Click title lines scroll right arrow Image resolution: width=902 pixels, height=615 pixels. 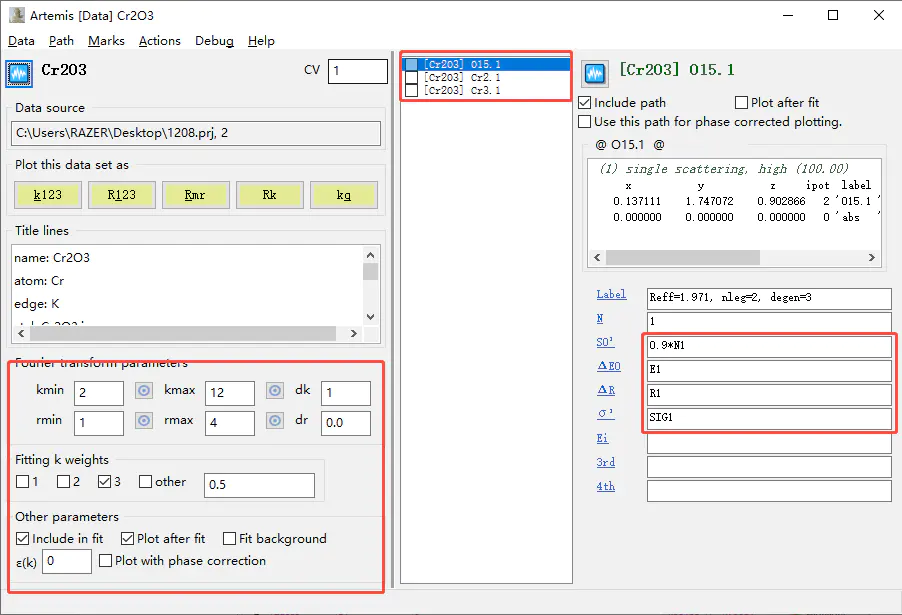point(354,334)
